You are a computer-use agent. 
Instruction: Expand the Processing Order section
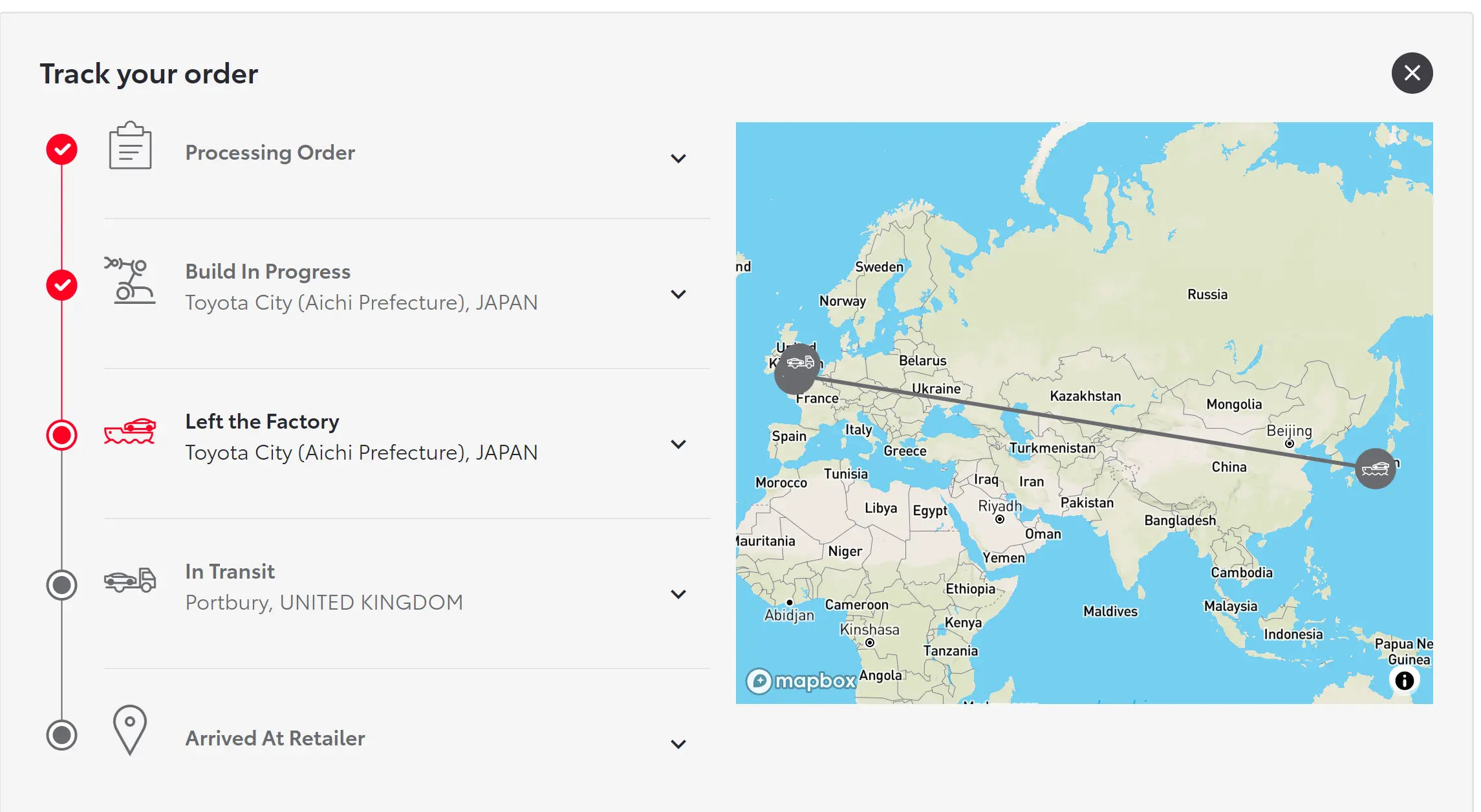(678, 158)
